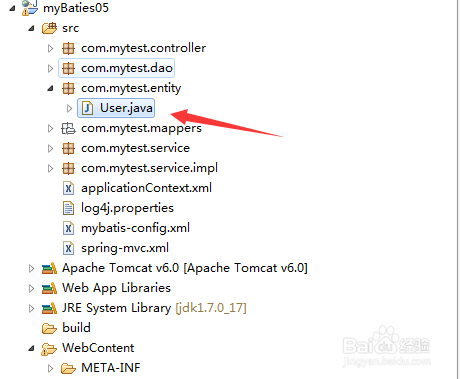Image resolution: width=460 pixels, height=379 pixels.
Task: Select the build folder label
Action: [x=76, y=328]
